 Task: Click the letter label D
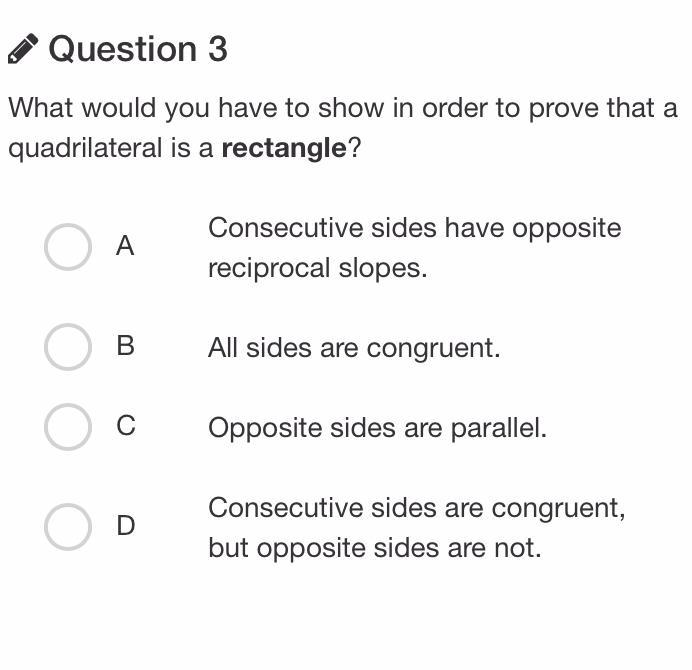point(125,526)
